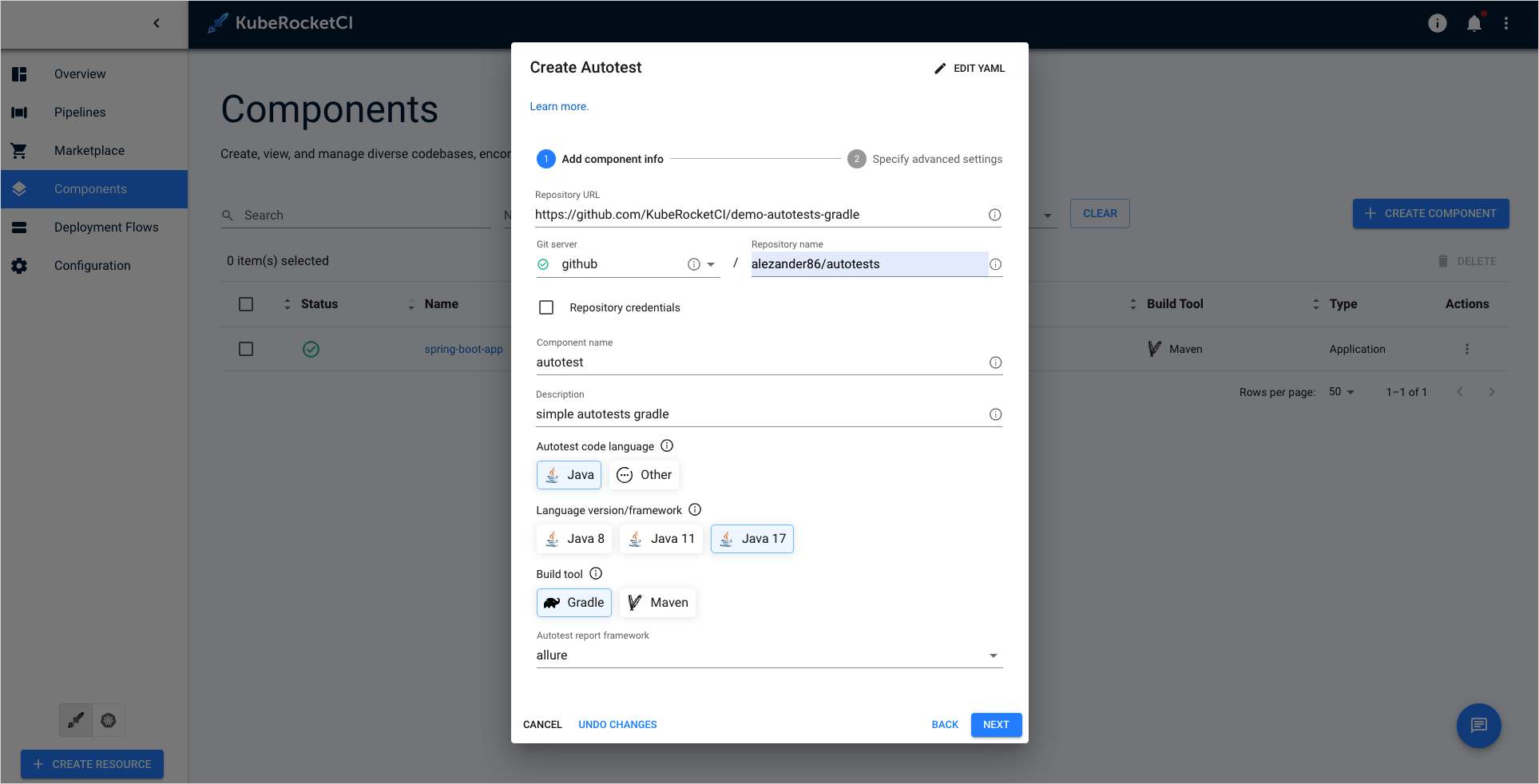Check the spring-boot-app row checkbox
This screenshot has height=784, width=1539.
[246, 349]
